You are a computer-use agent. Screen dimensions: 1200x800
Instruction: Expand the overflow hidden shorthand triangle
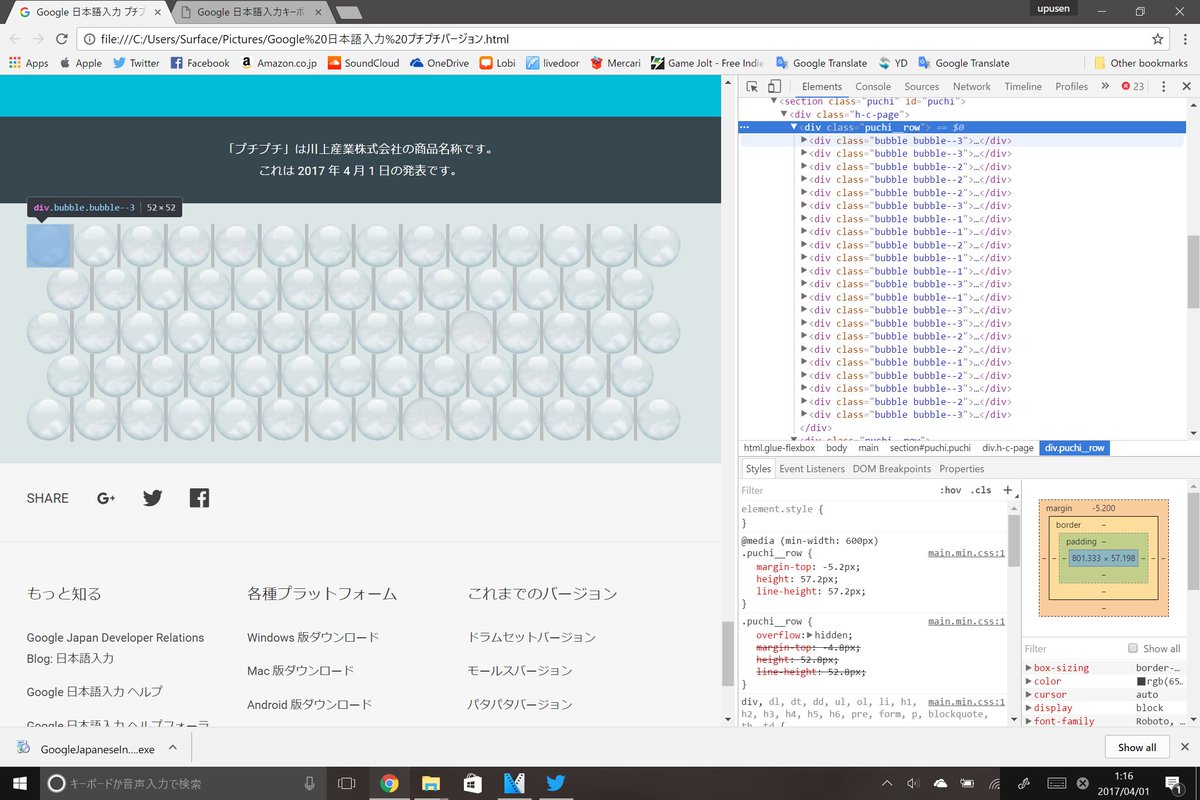coord(810,634)
